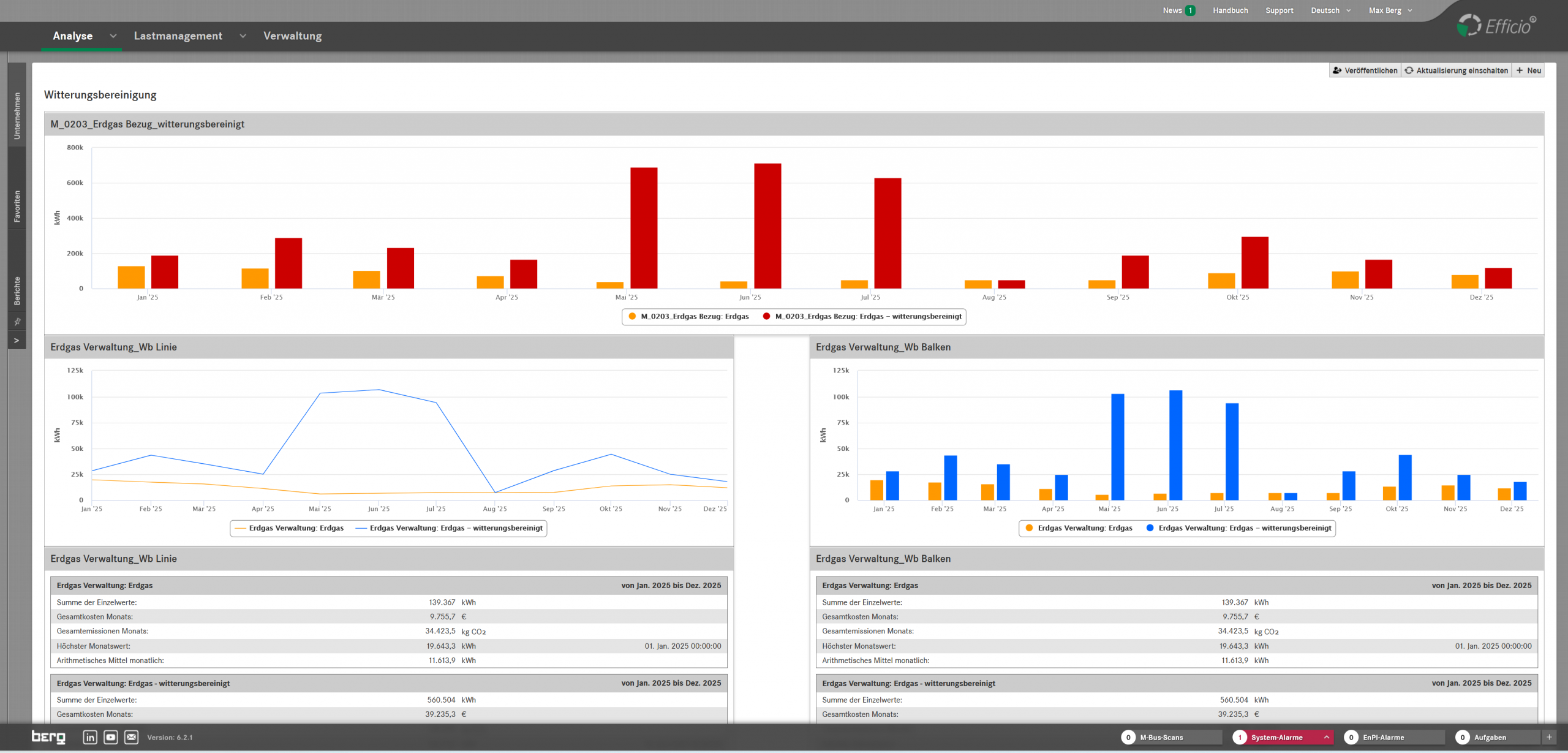1568x753 pixels.
Task: Click the Veröffentlichen button
Action: tap(1365, 70)
